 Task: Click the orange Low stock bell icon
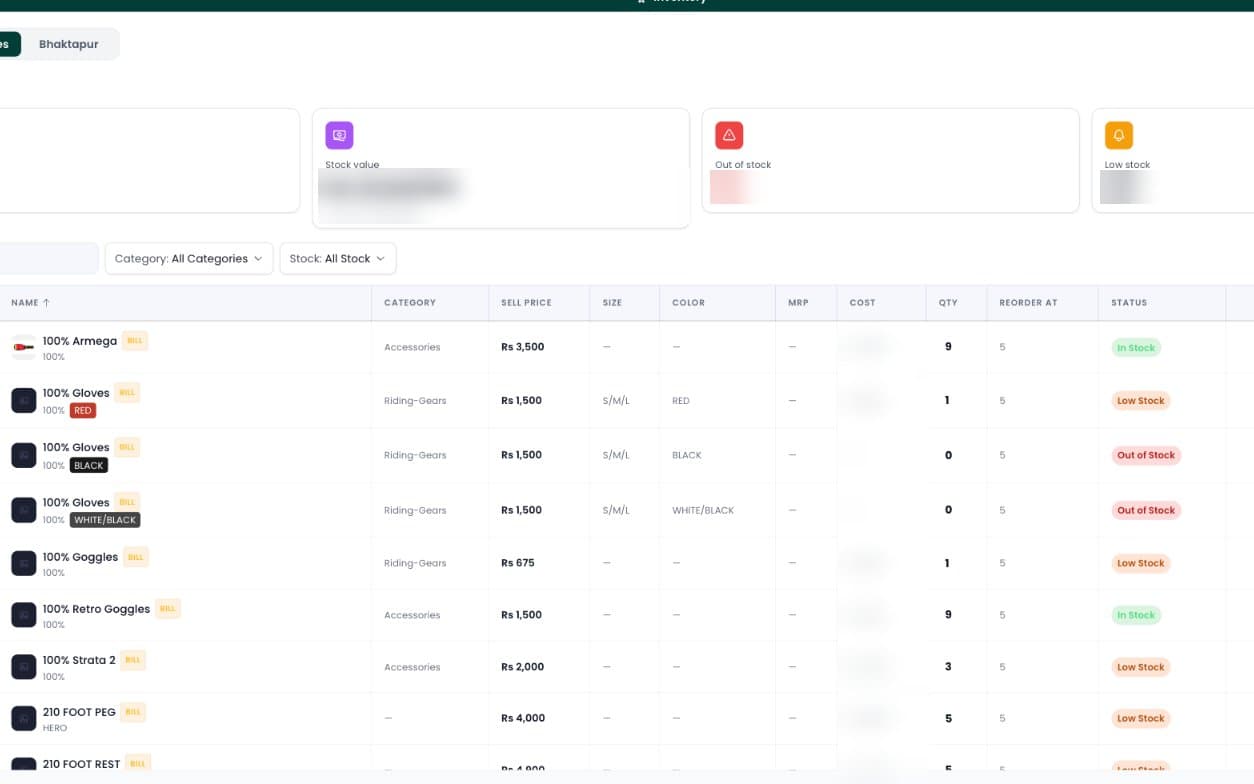coord(1119,135)
